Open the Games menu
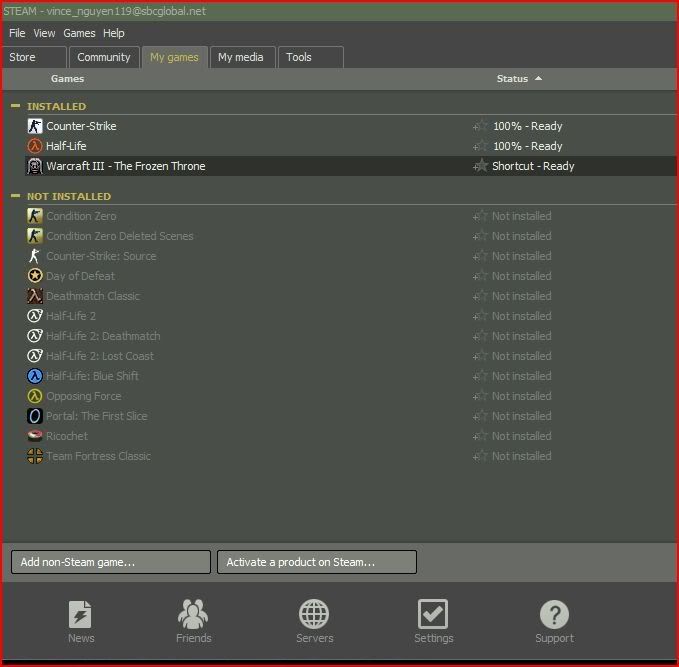 (79, 33)
